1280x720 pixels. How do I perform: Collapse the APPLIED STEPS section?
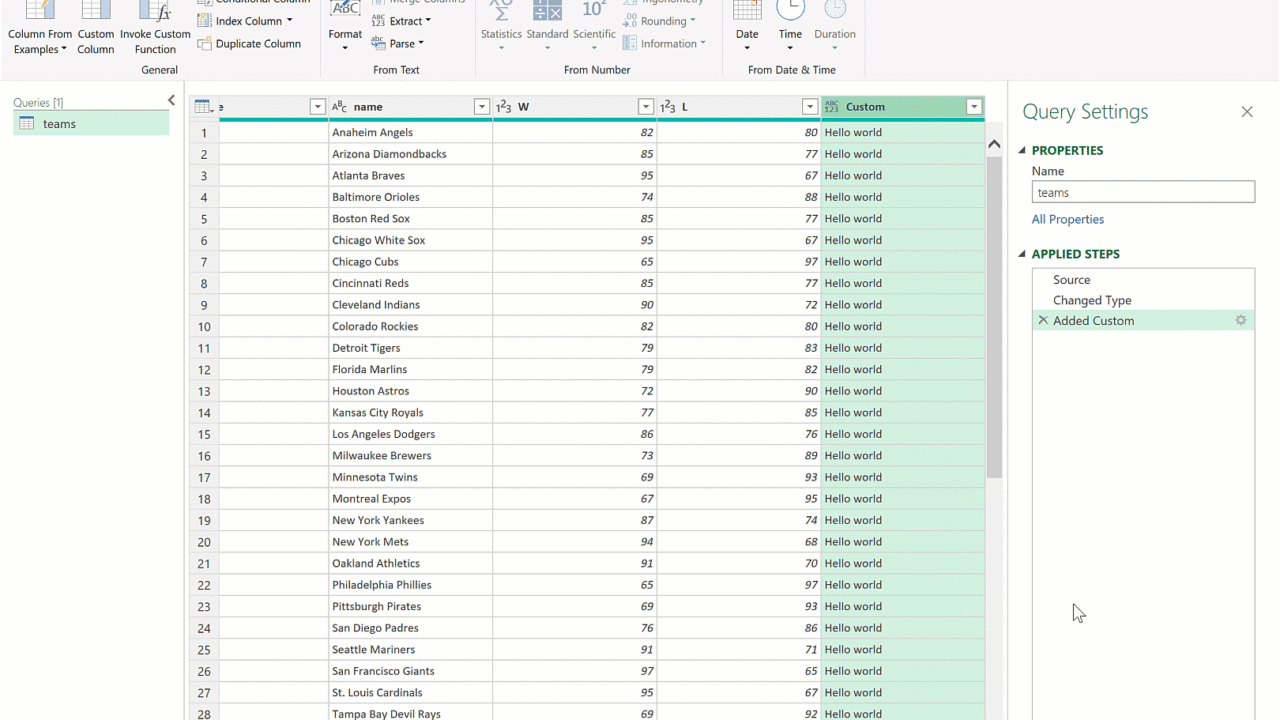[1022, 254]
